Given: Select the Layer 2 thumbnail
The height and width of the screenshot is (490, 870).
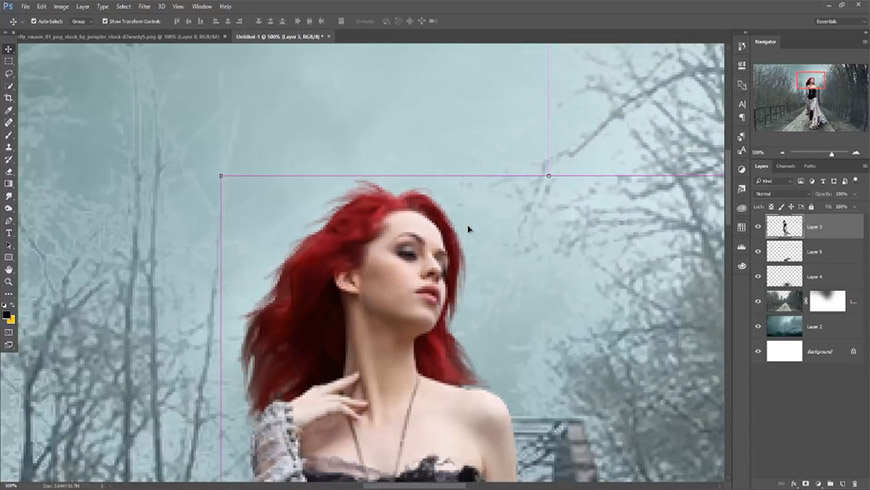Looking at the screenshot, I should (x=784, y=326).
